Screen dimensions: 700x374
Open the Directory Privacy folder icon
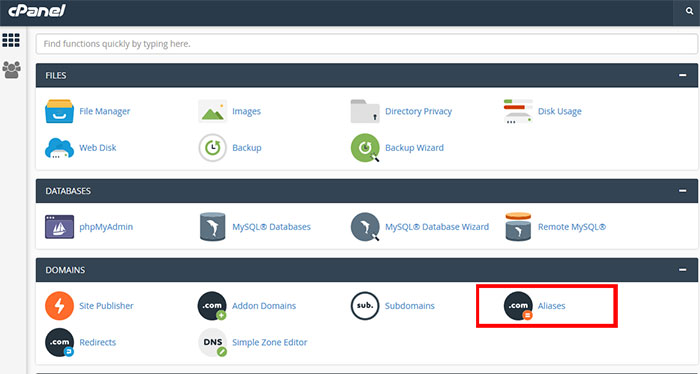365,111
